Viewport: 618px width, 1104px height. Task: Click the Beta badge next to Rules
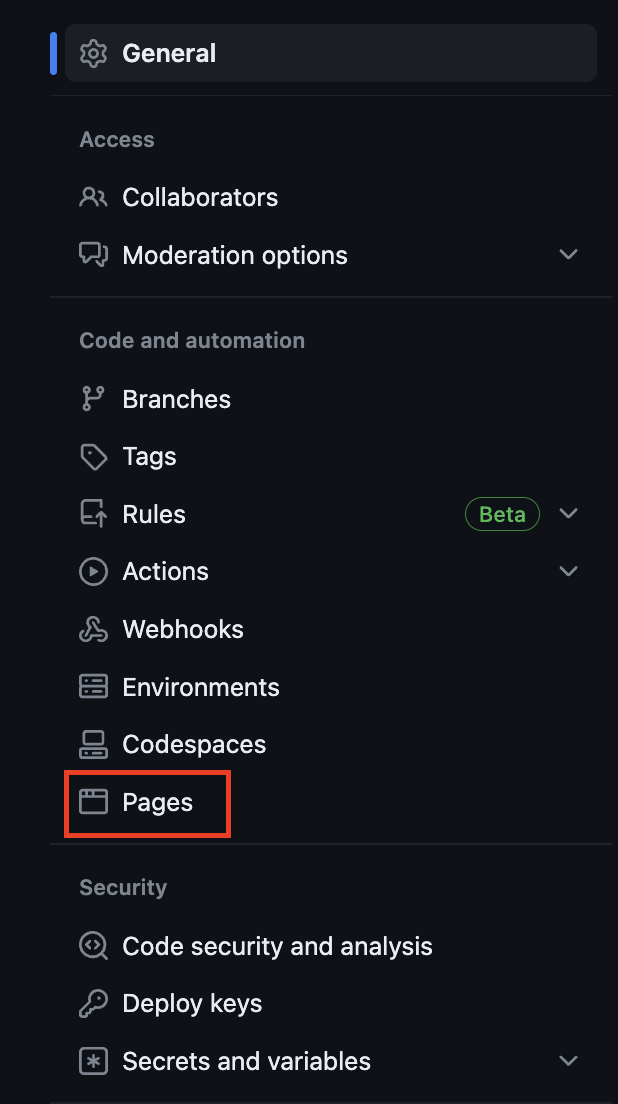click(502, 514)
